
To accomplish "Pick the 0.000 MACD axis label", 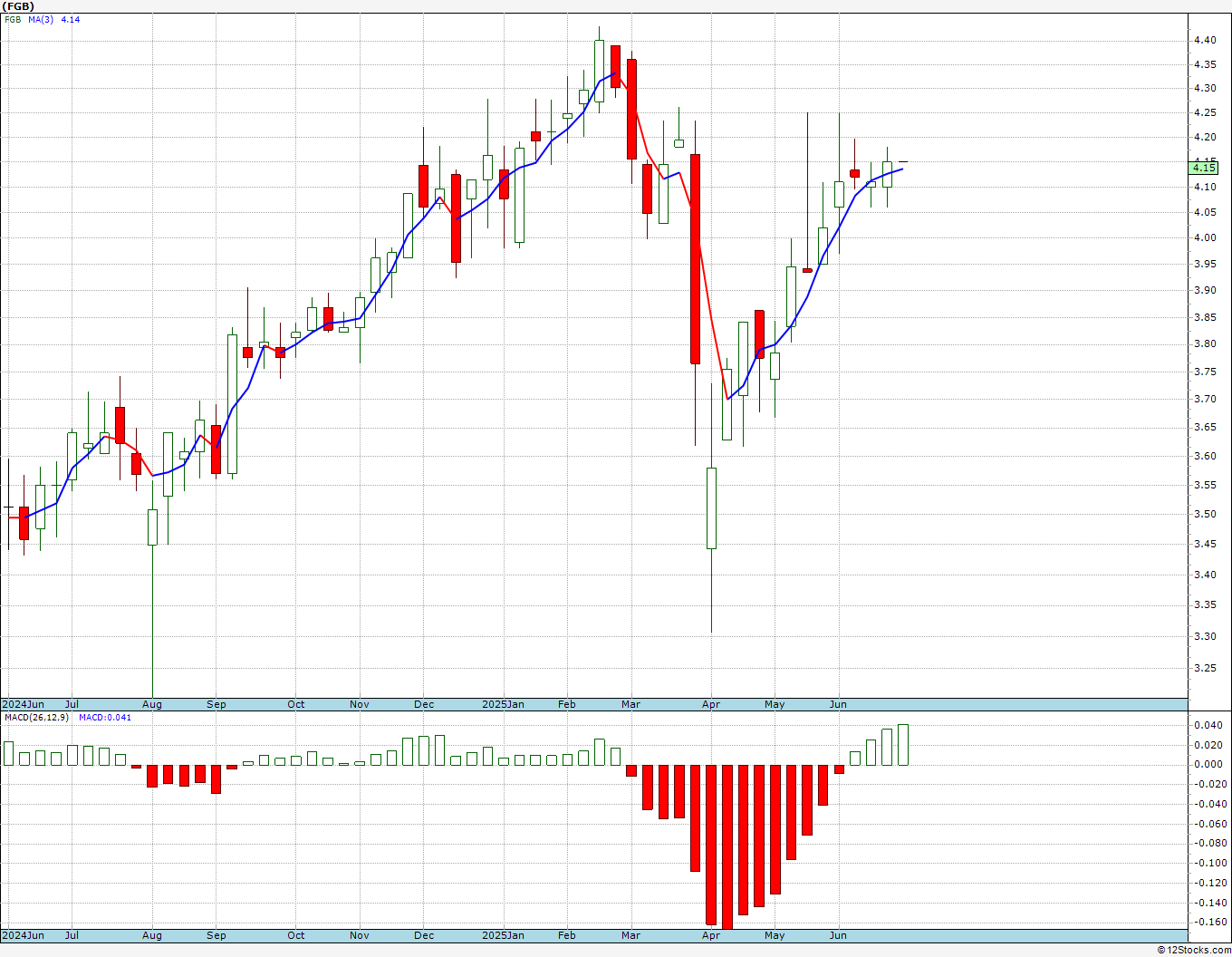I will [1208, 764].
